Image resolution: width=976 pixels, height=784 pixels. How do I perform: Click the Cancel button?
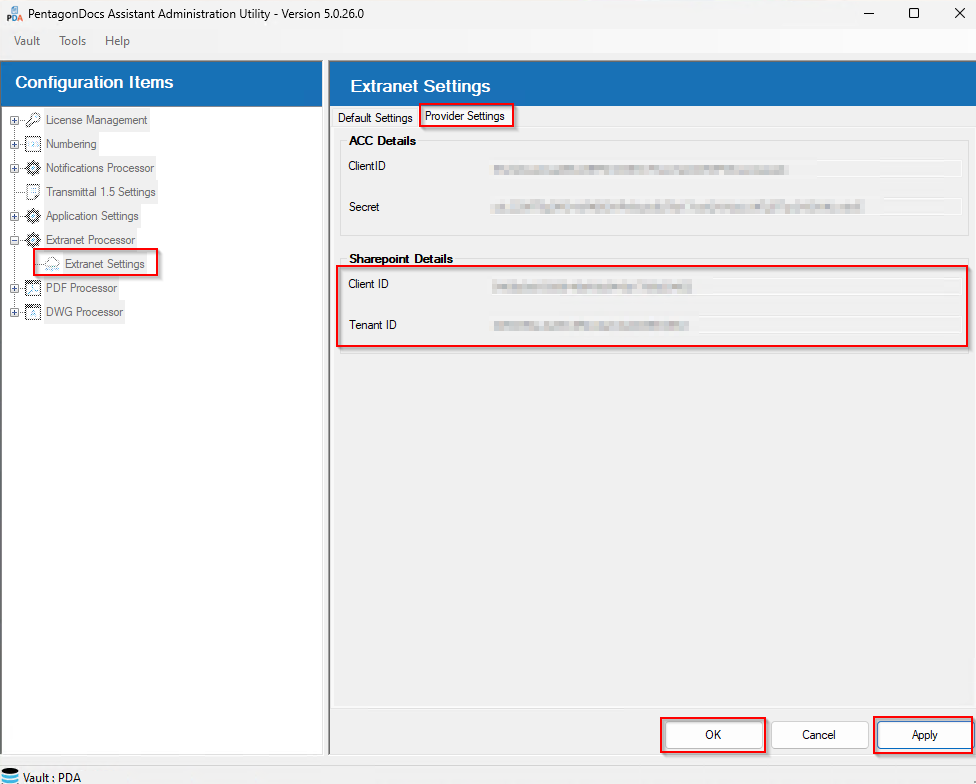tap(818, 735)
